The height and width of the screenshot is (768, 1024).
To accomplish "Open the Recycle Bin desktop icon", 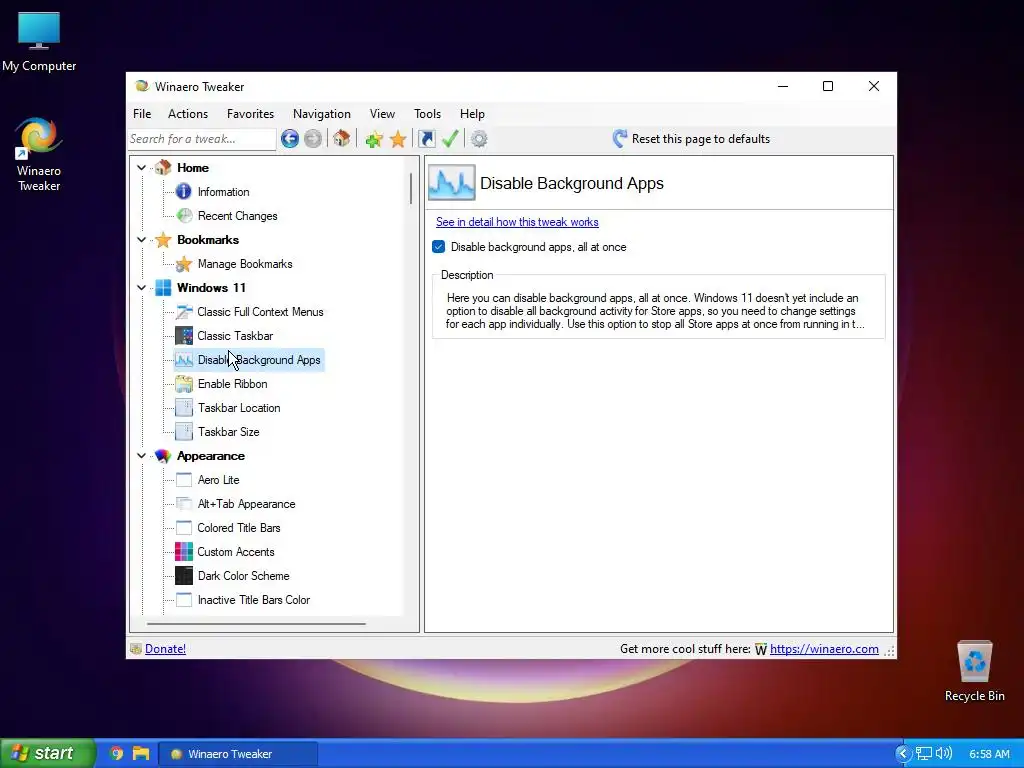I will tap(974, 661).
